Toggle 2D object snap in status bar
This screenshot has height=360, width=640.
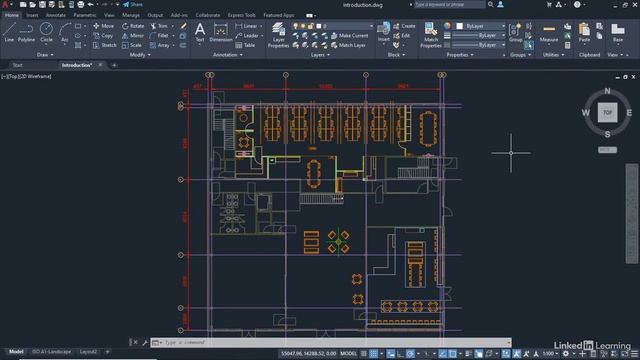pos(453,354)
